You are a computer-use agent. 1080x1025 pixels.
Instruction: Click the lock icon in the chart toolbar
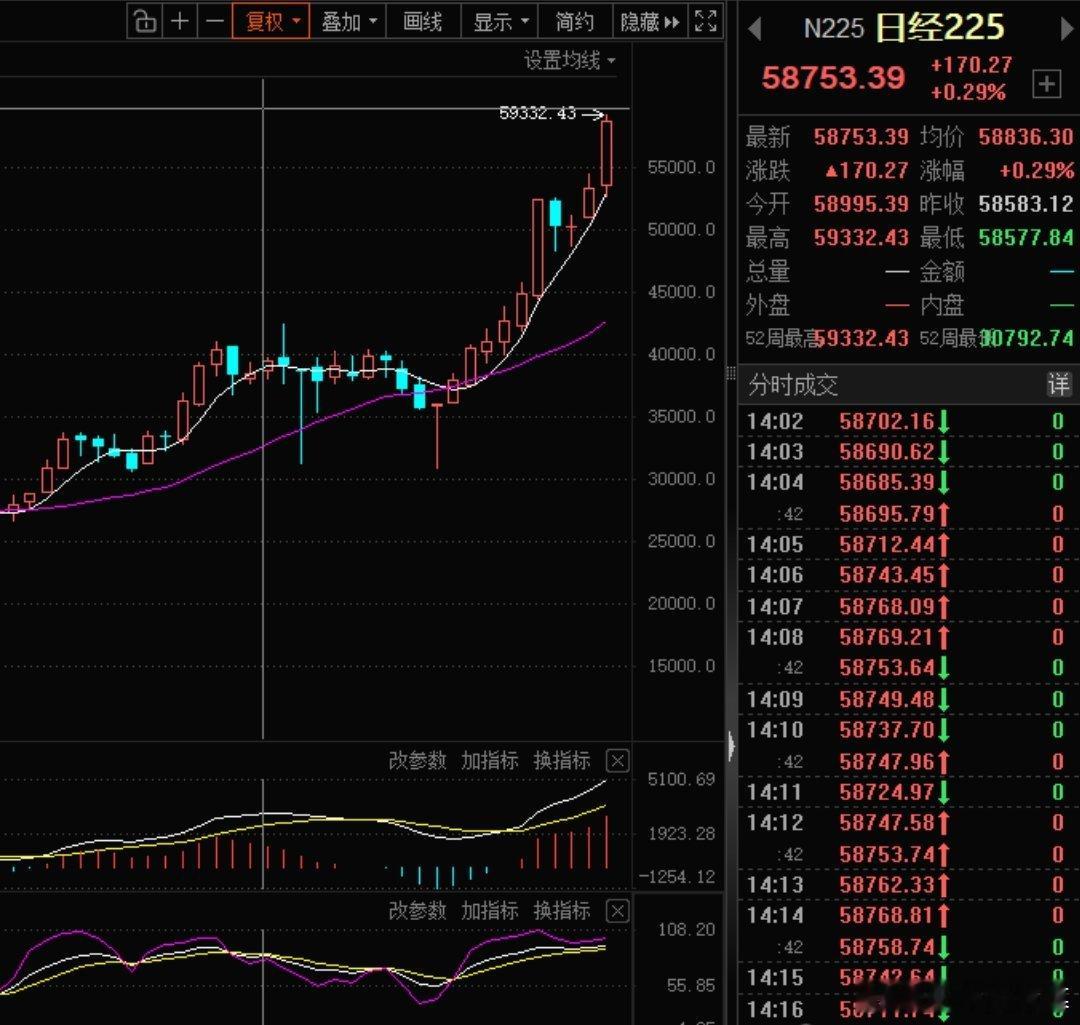pos(145,21)
